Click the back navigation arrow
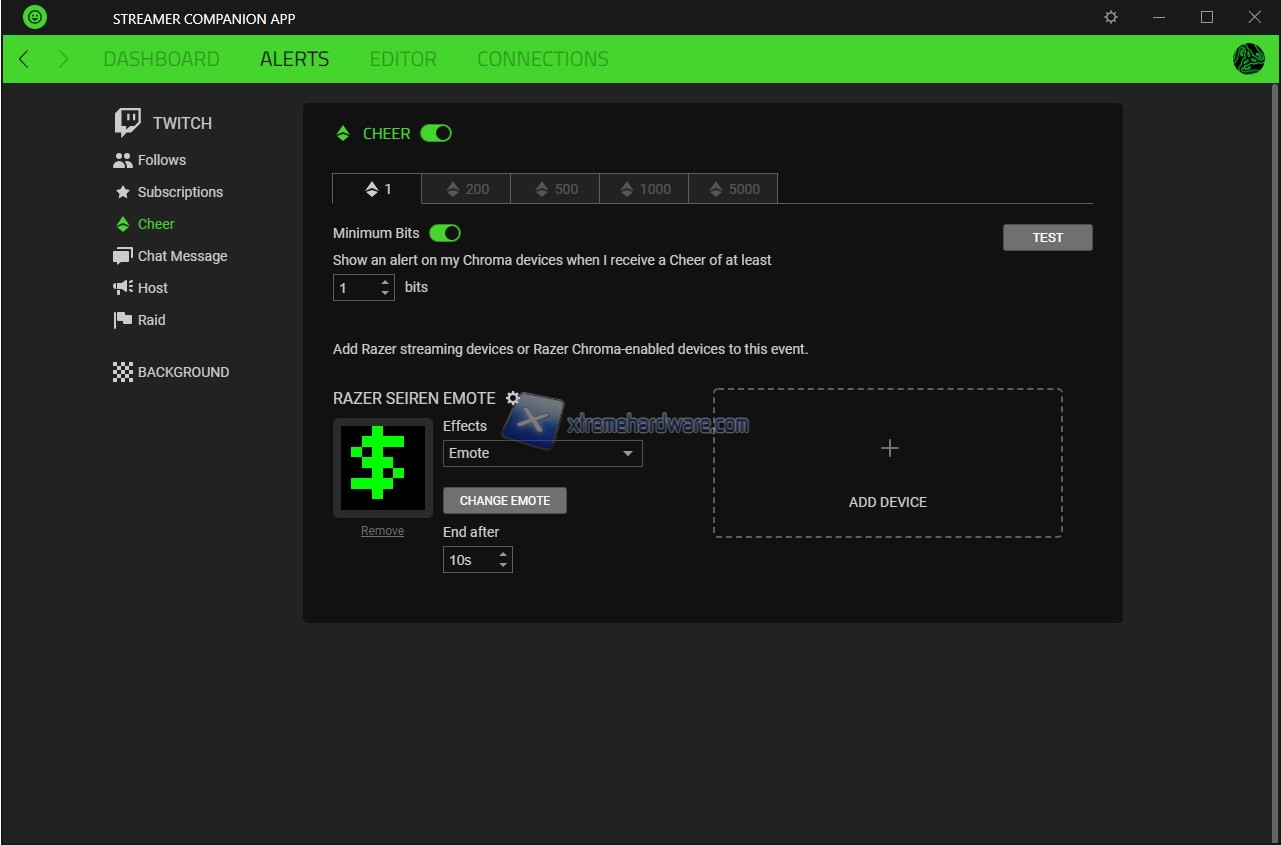The height and width of the screenshot is (845, 1281). [24, 59]
